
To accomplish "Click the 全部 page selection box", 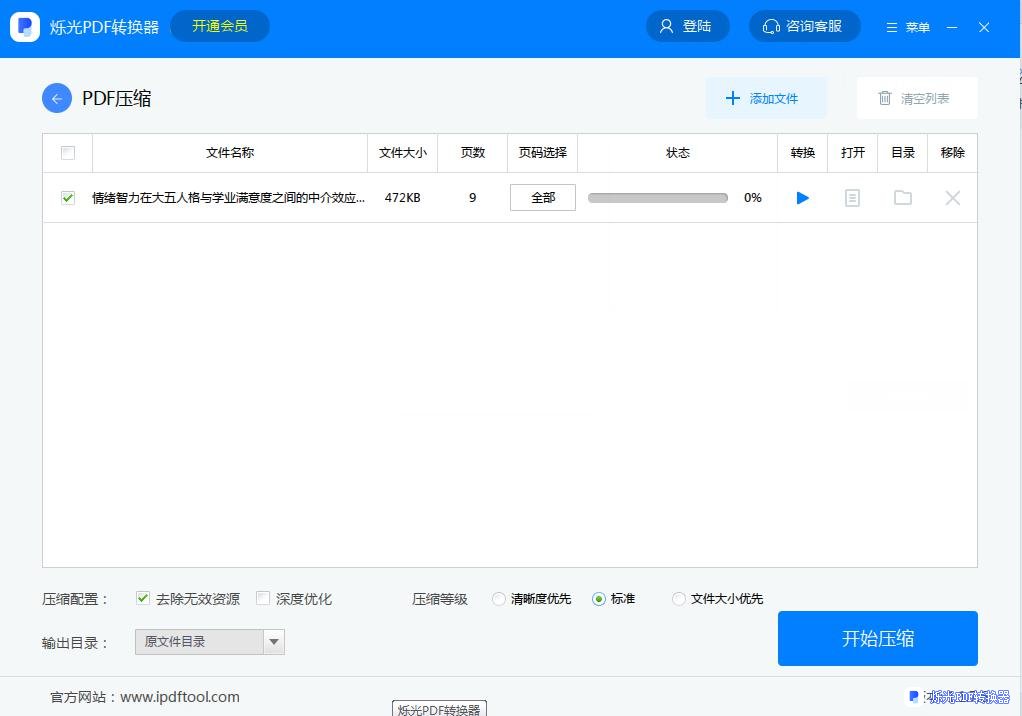I will pyautogui.click(x=543, y=197).
